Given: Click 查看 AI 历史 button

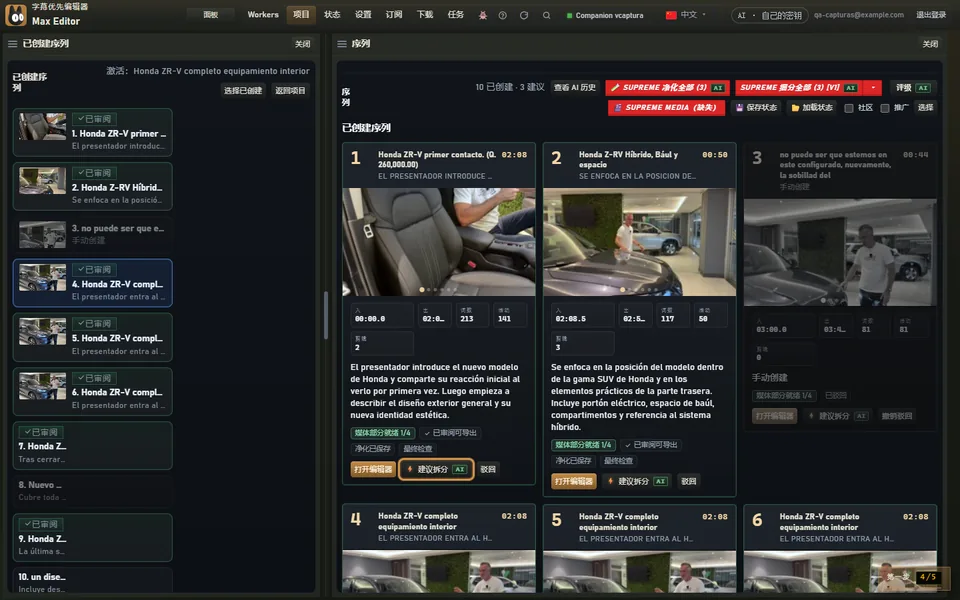Looking at the screenshot, I should click(x=574, y=88).
